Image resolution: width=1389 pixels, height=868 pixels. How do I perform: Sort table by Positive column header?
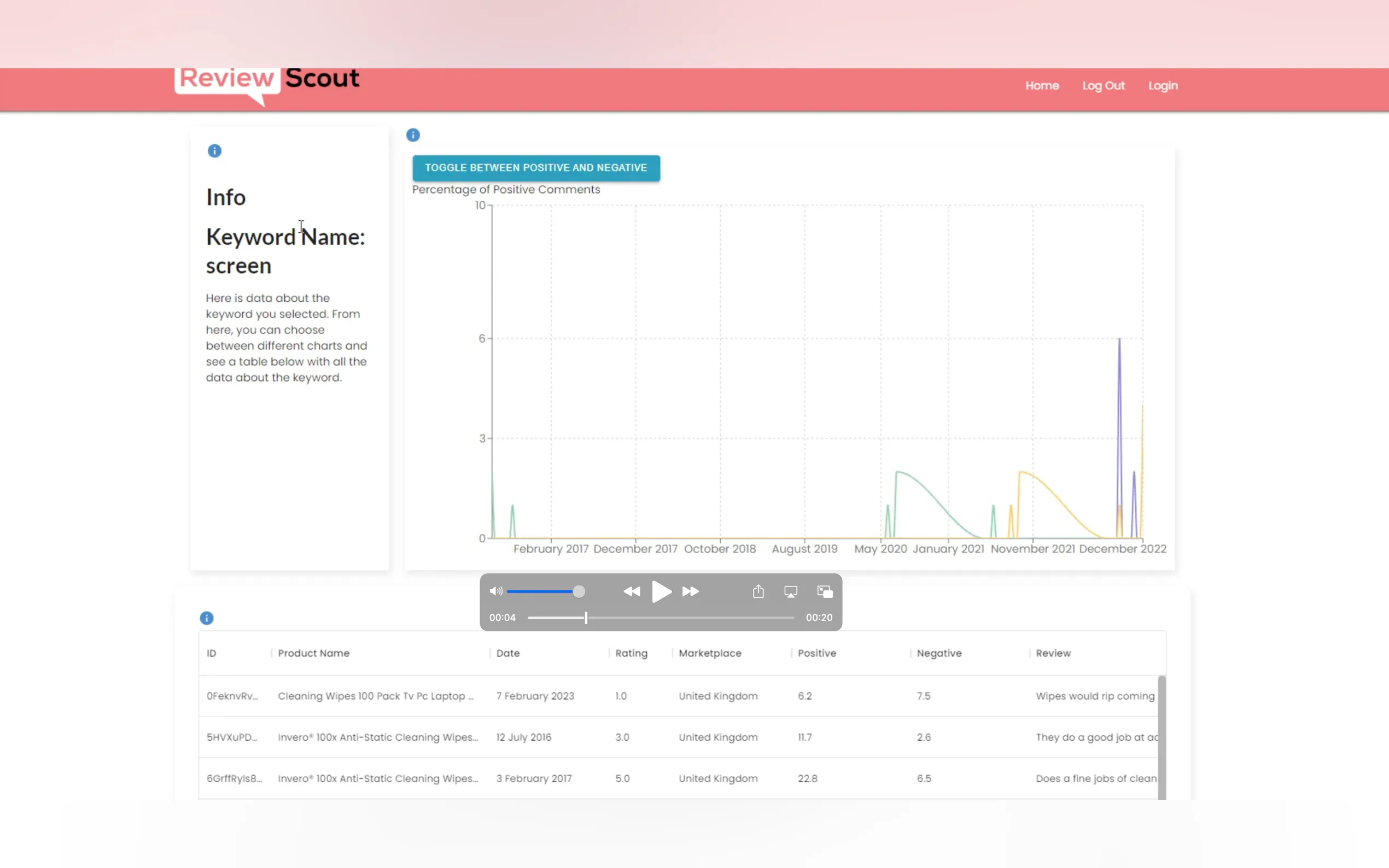816,653
